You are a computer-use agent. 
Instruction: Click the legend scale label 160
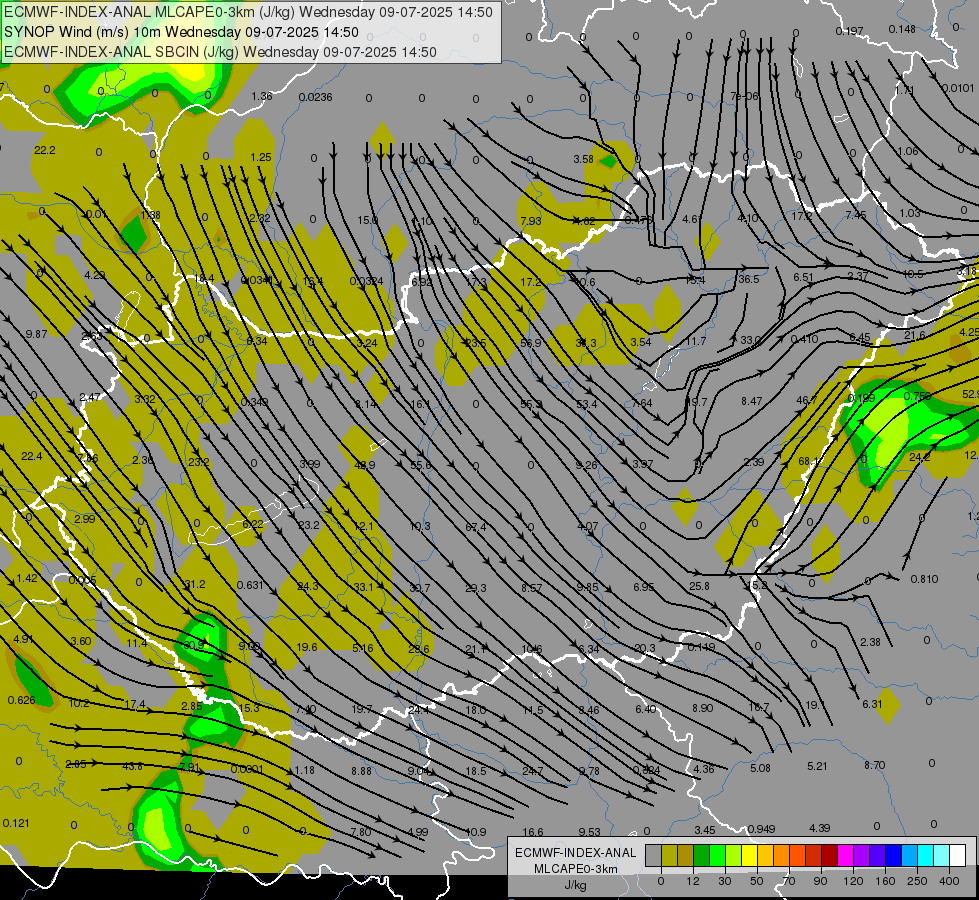coord(885,881)
